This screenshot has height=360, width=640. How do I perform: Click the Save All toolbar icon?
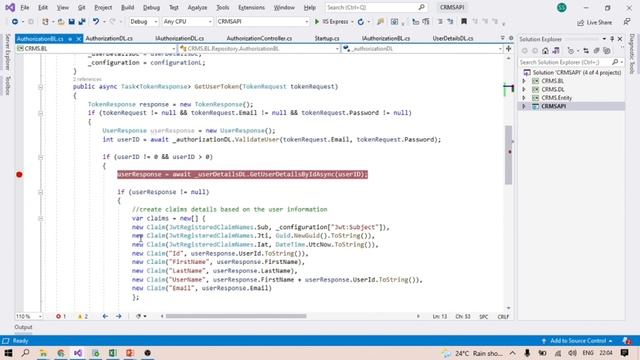(x=82, y=22)
